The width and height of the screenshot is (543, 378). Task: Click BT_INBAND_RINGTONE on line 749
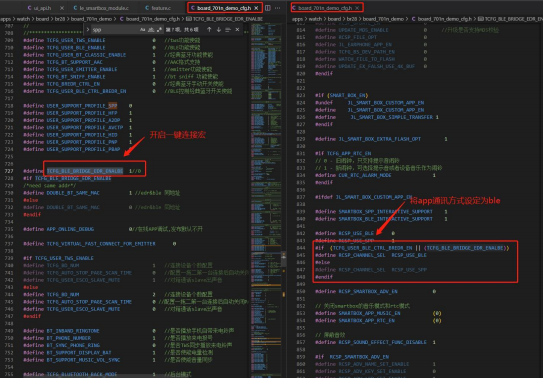[x=73, y=331]
